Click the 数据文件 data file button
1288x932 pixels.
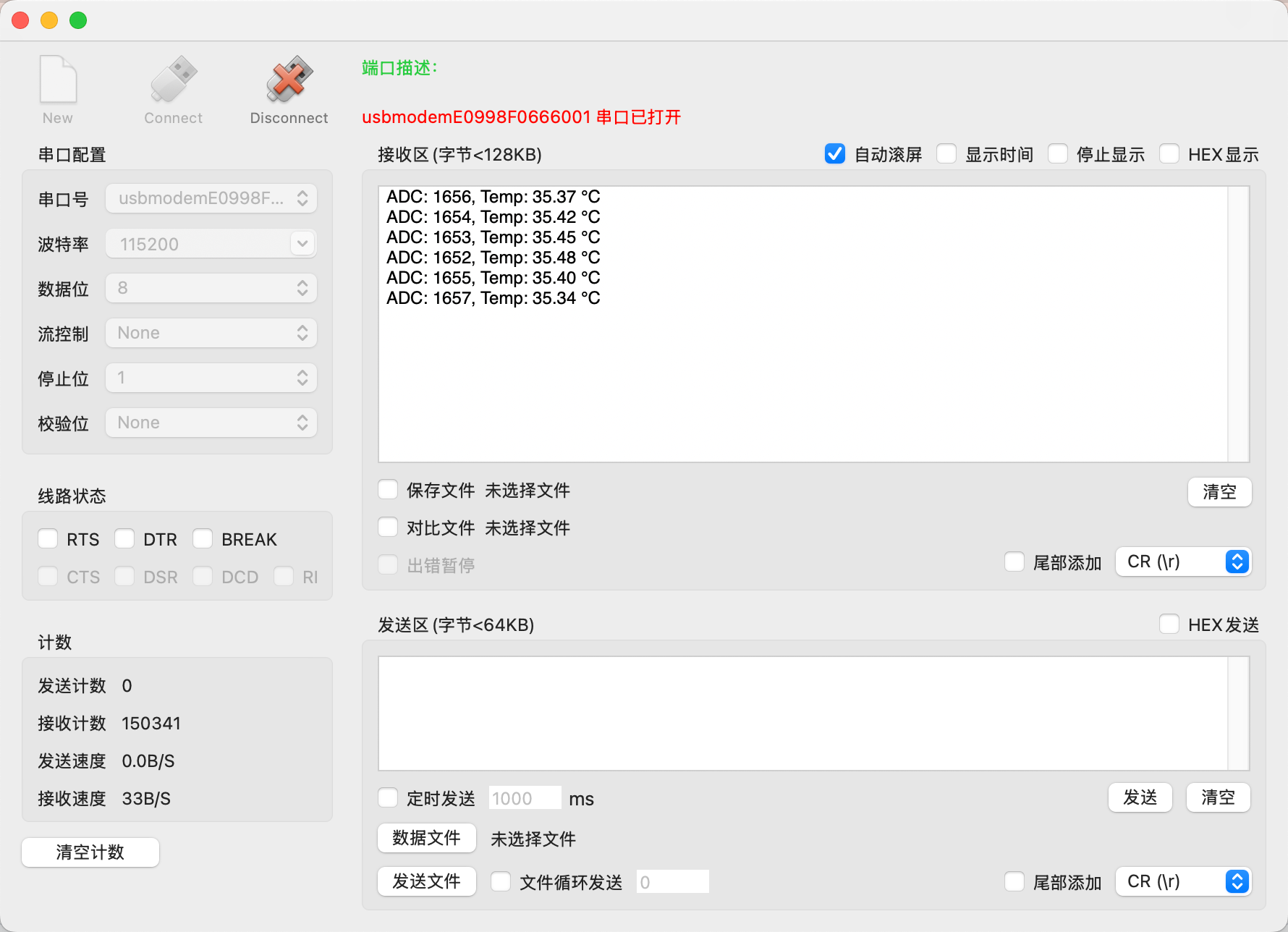pyautogui.click(x=426, y=838)
